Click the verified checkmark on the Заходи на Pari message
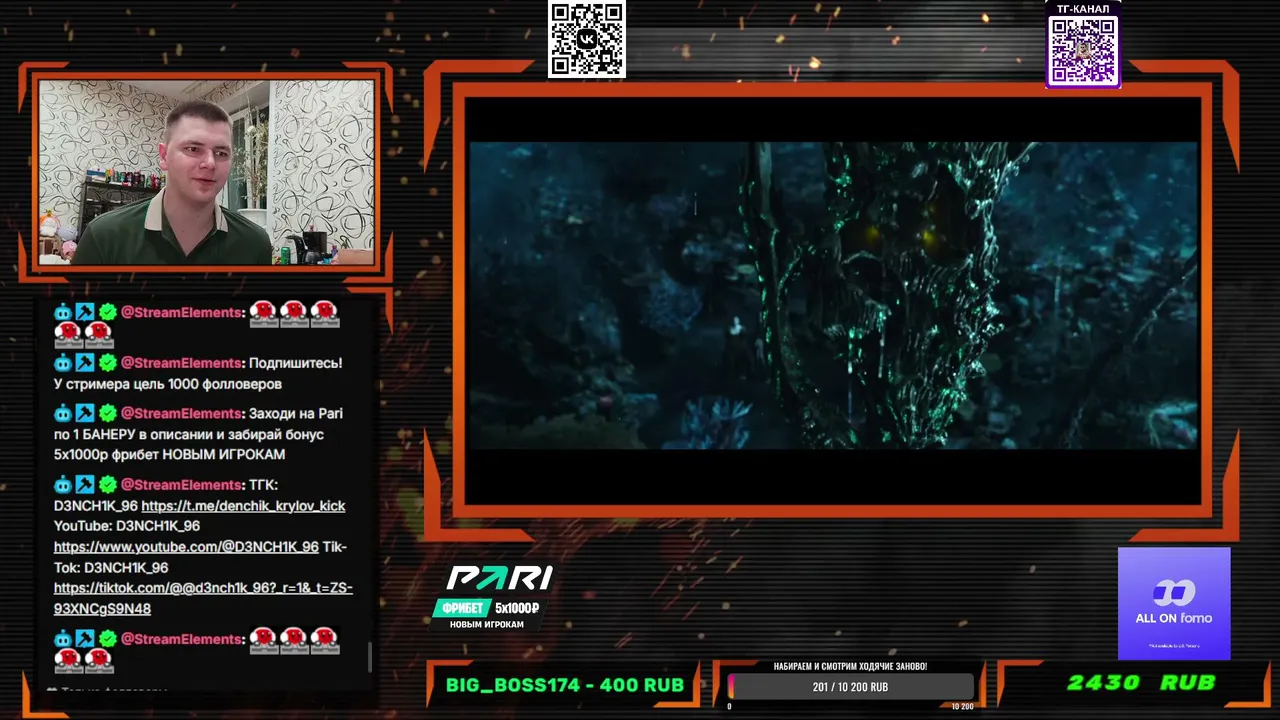 107,413
